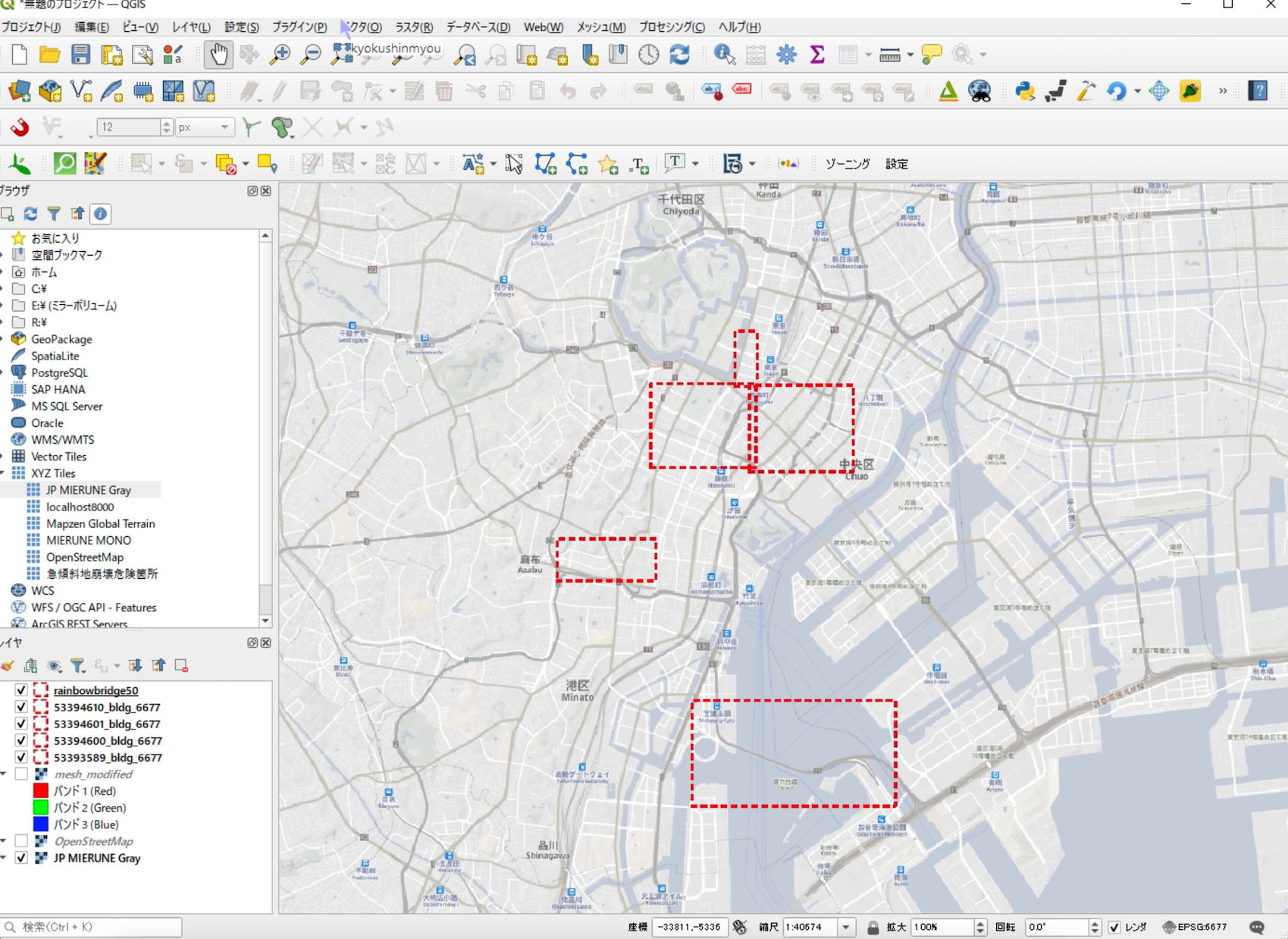Select MIERUNE MONO in XYZ Tiles

point(88,540)
